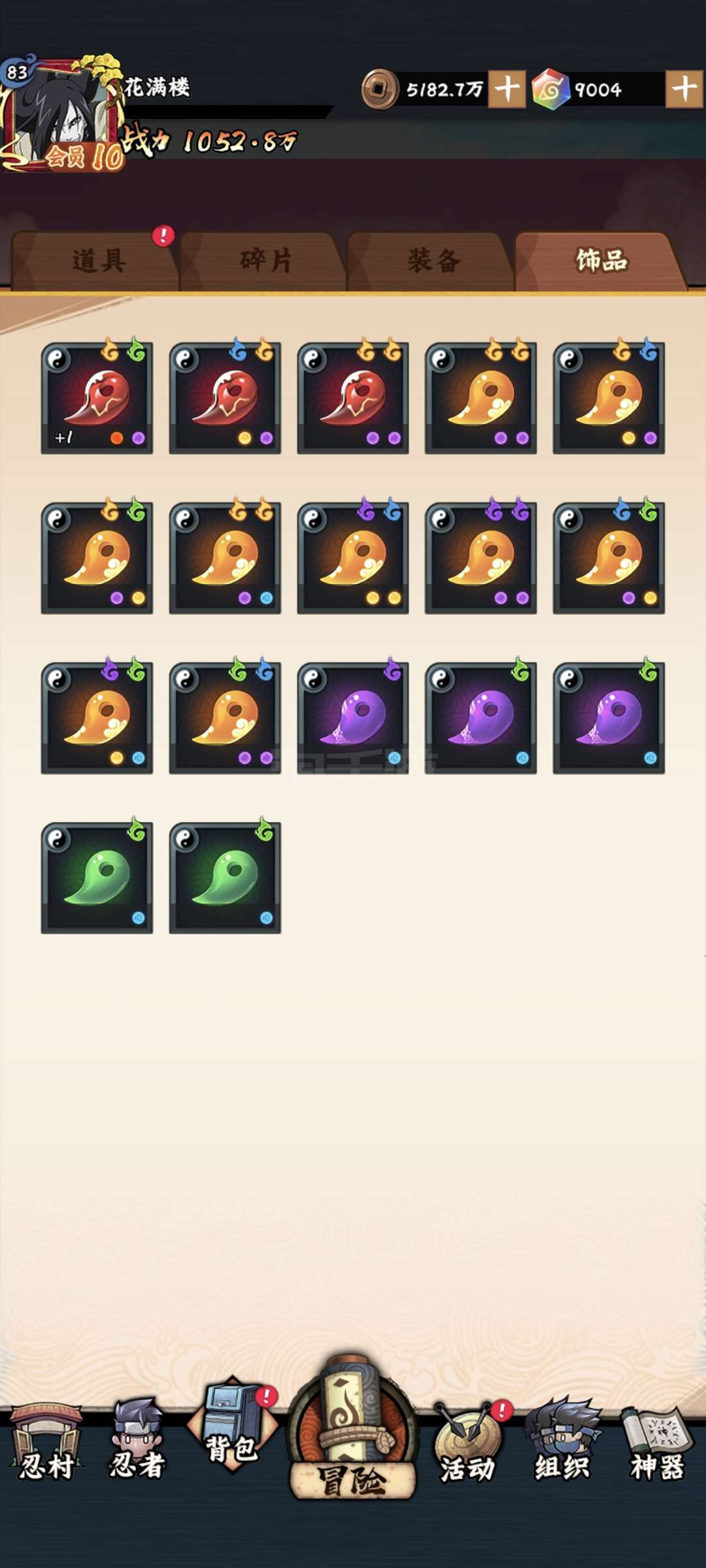Add more copper coins with plus button

pos(508,89)
